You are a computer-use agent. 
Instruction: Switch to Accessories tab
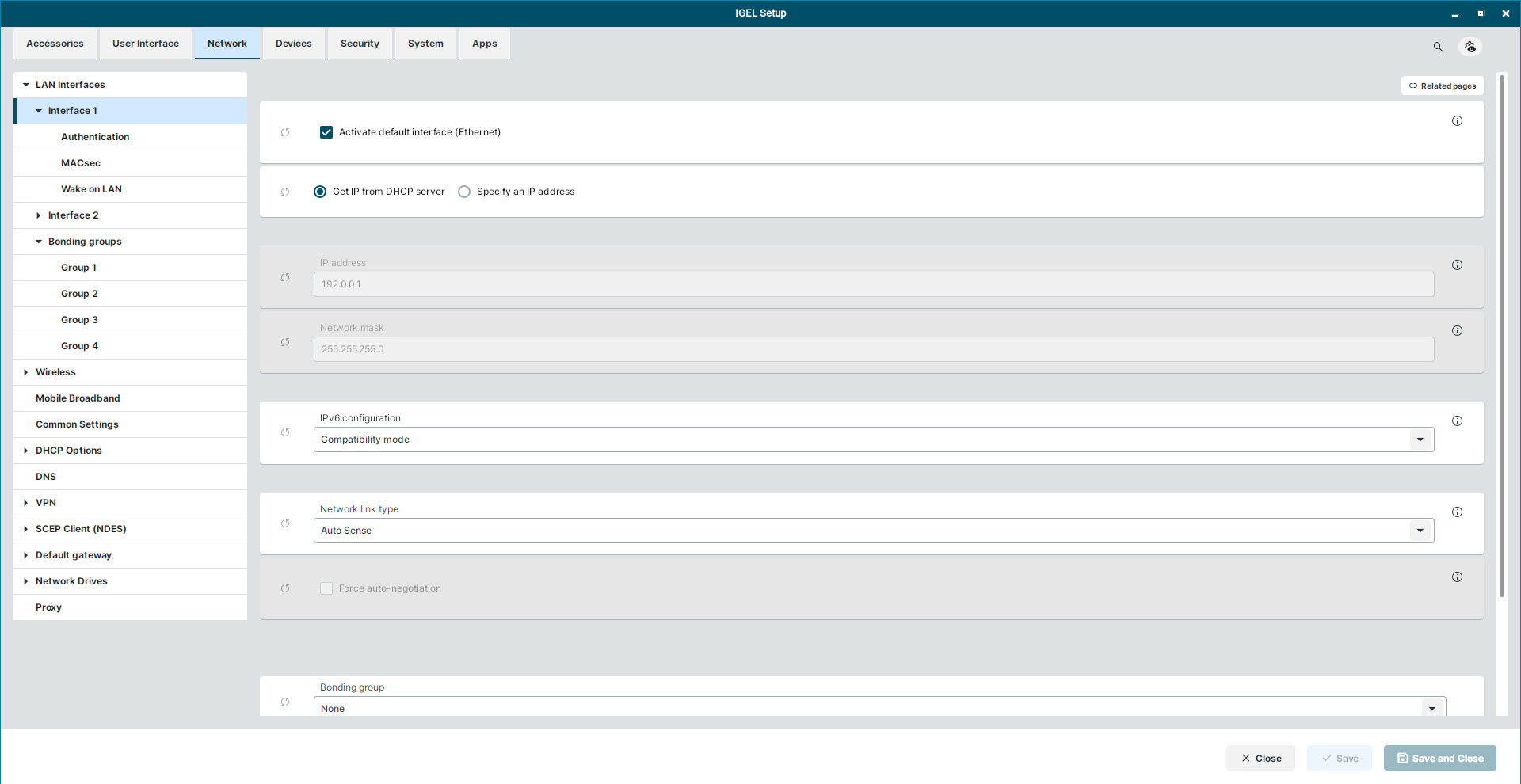(x=55, y=44)
